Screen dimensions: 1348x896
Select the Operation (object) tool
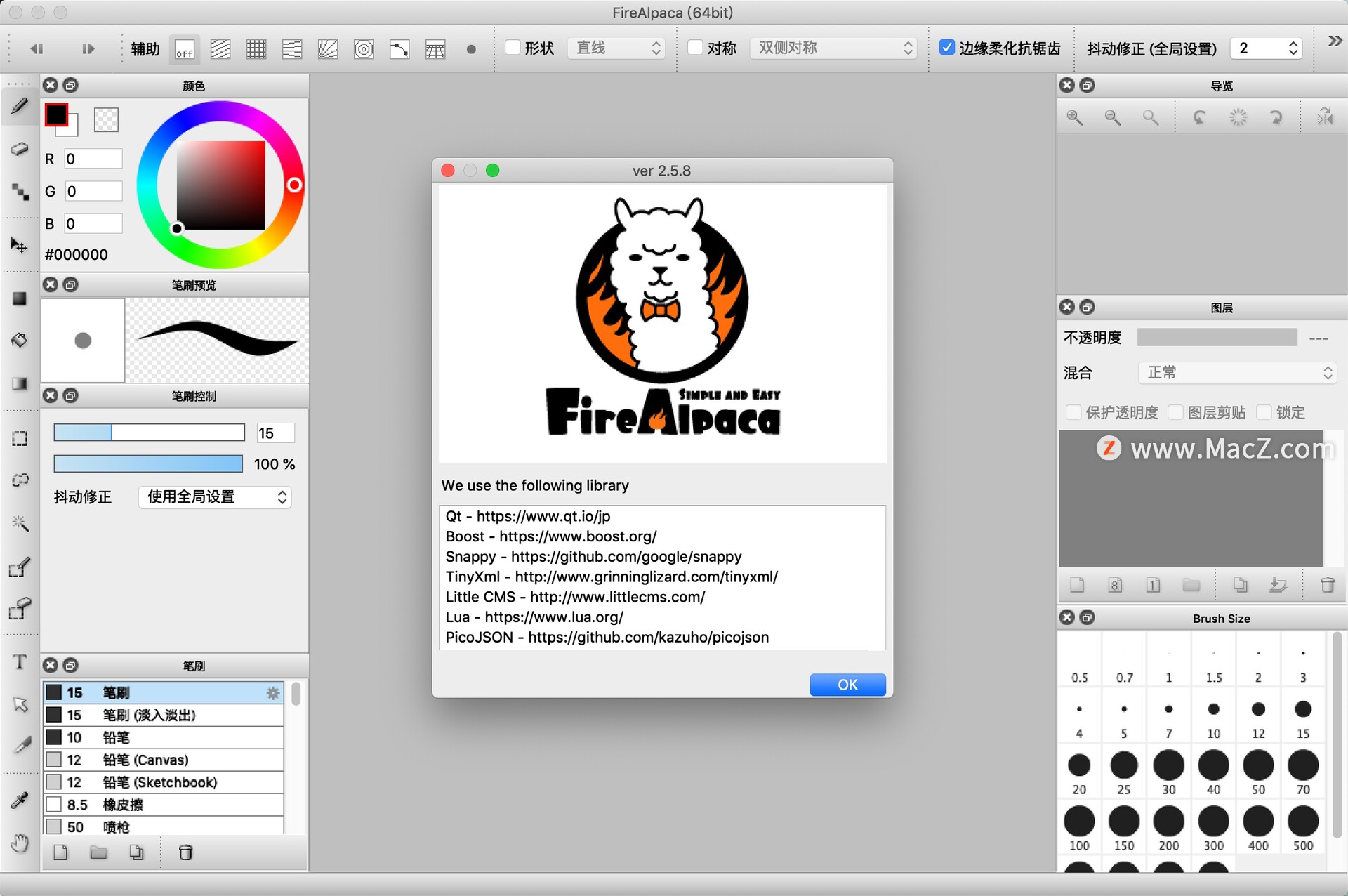pos(20,704)
